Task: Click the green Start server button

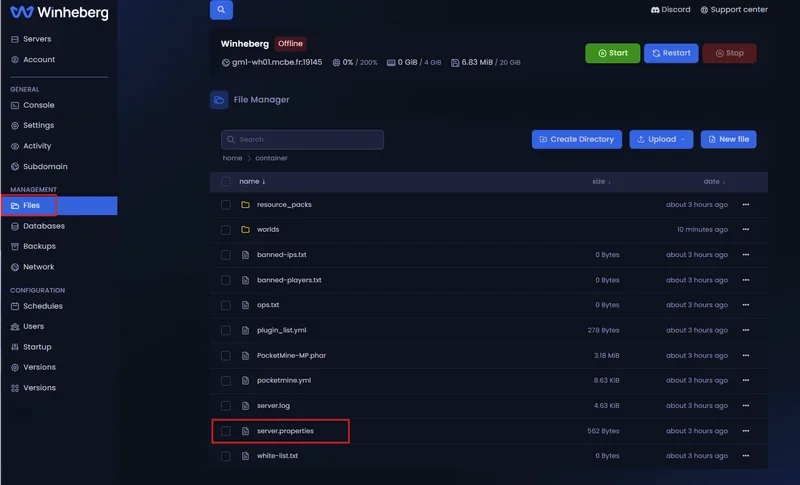Action: [x=612, y=53]
